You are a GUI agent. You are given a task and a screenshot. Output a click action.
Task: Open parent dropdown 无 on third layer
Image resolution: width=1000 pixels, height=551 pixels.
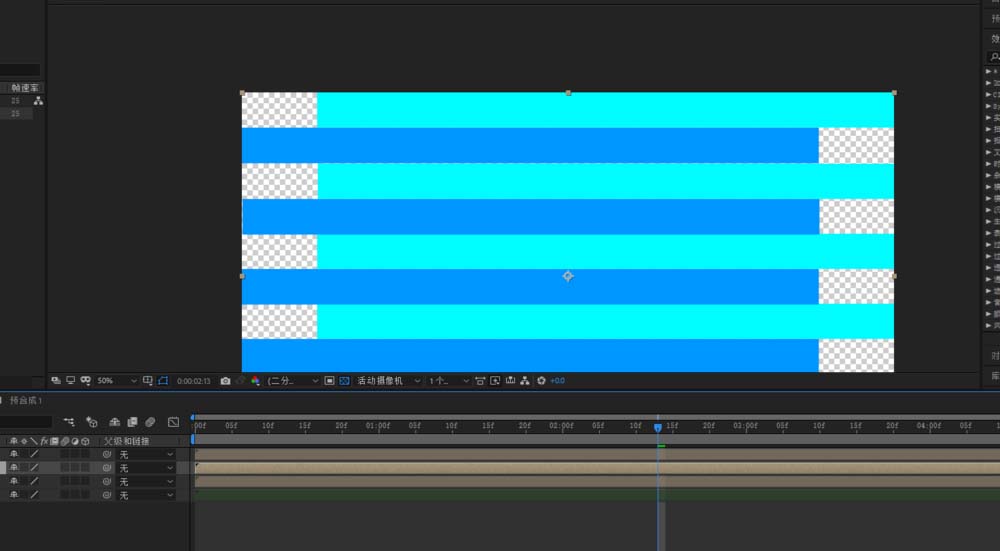coord(146,481)
